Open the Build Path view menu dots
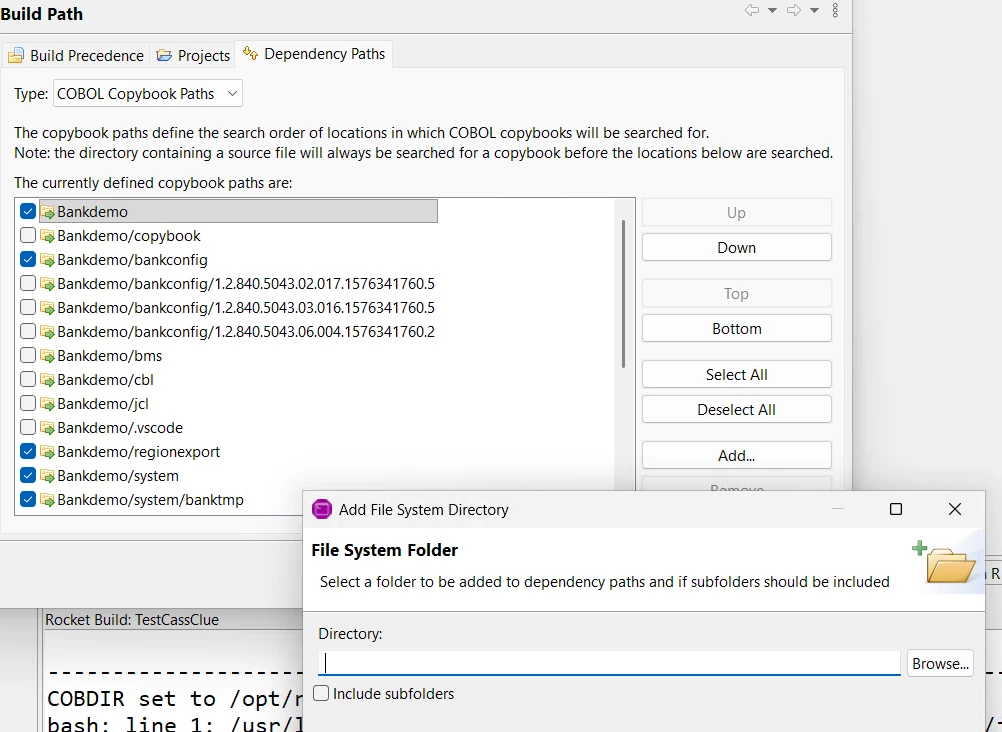1002x732 pixels. [x=835, y=10]
